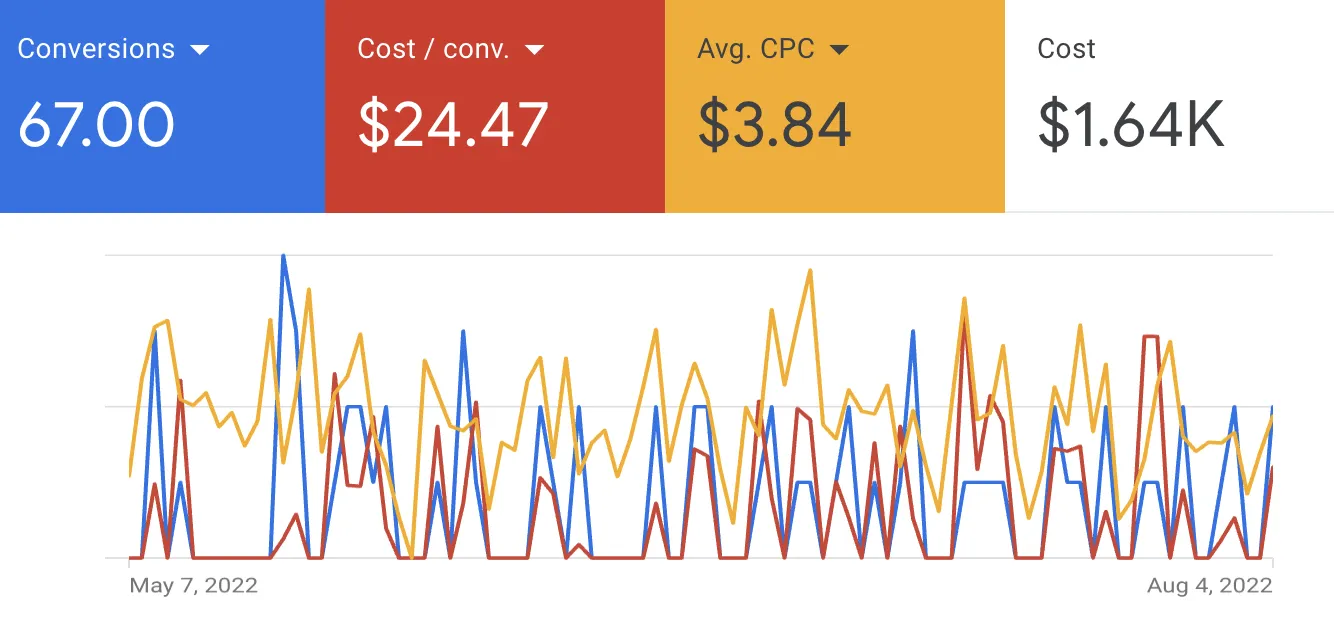Image resolution: width=1334 pixels, height=624 pixels.
Task: Click the tallest blue conversions peak
Action: [x=284, y=257]
